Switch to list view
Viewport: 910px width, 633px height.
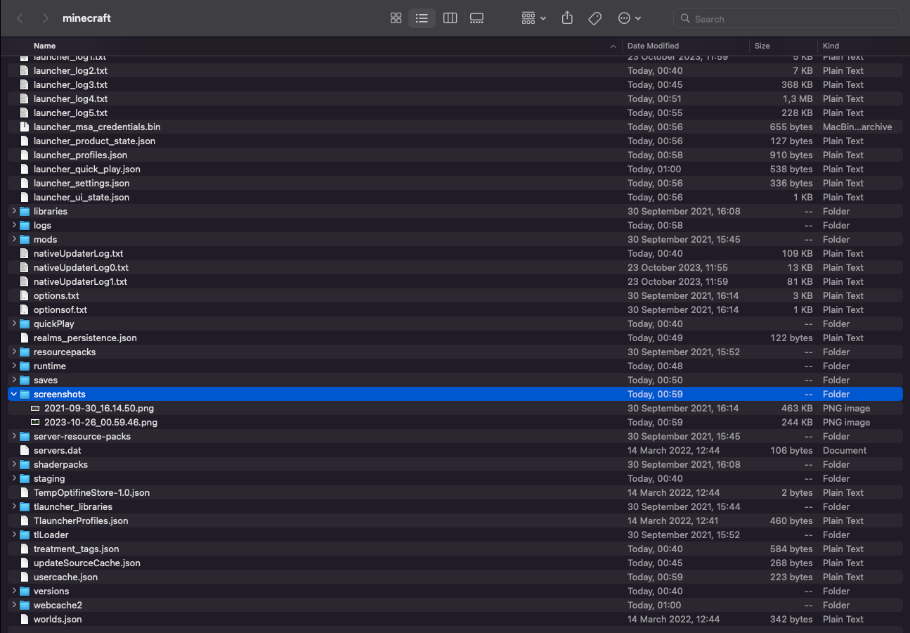pyautogui.click(x=421, y=19)
